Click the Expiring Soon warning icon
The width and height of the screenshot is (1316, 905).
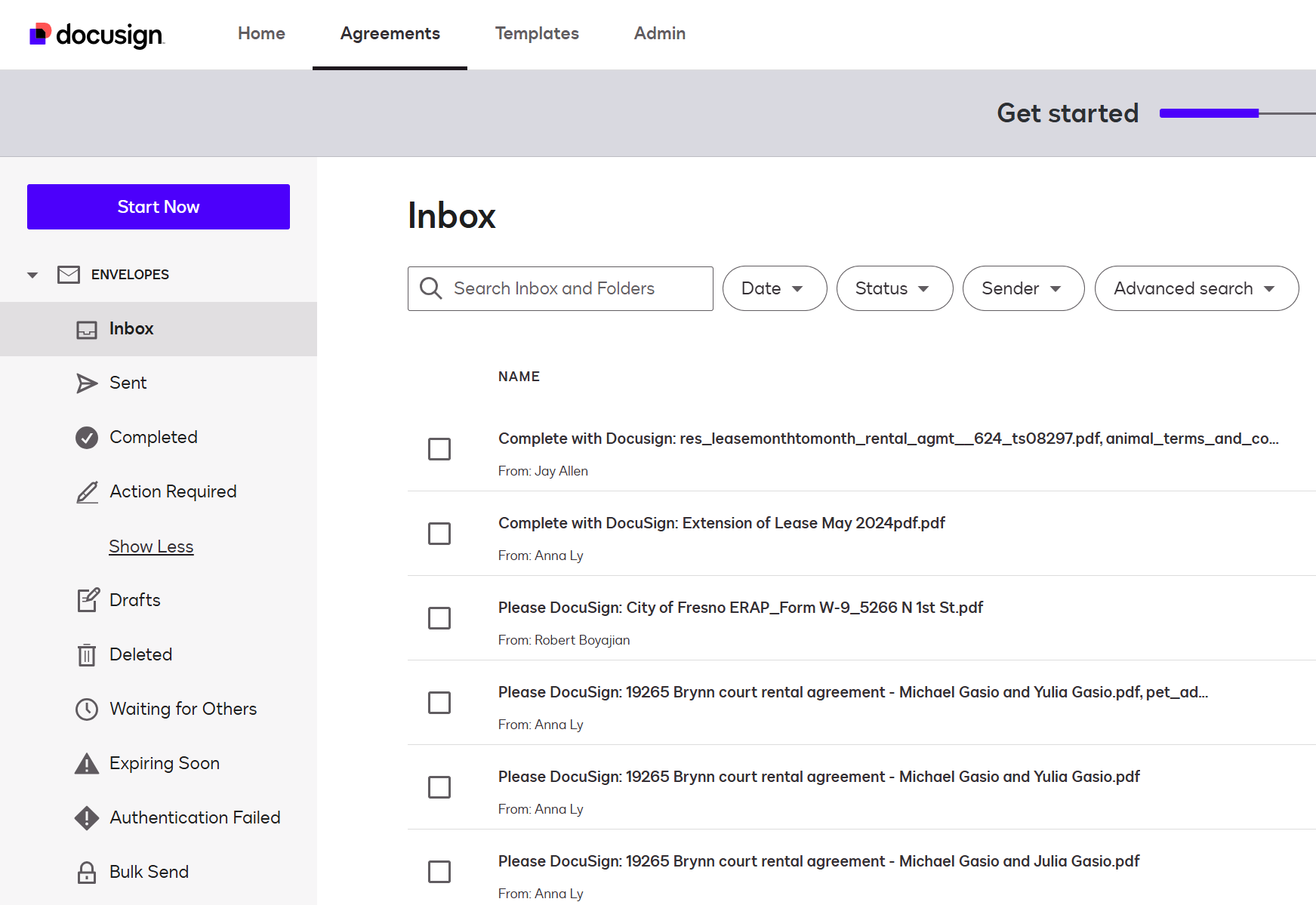pos(87,763)
